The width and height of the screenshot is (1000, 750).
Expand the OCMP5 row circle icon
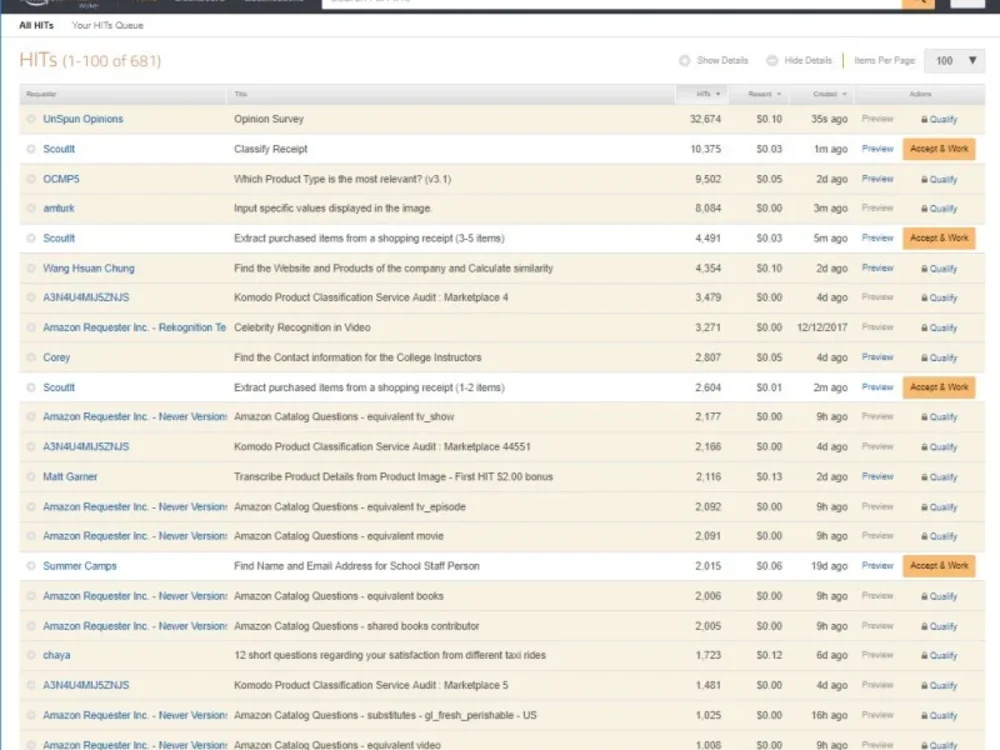click(x=31, y=179)
